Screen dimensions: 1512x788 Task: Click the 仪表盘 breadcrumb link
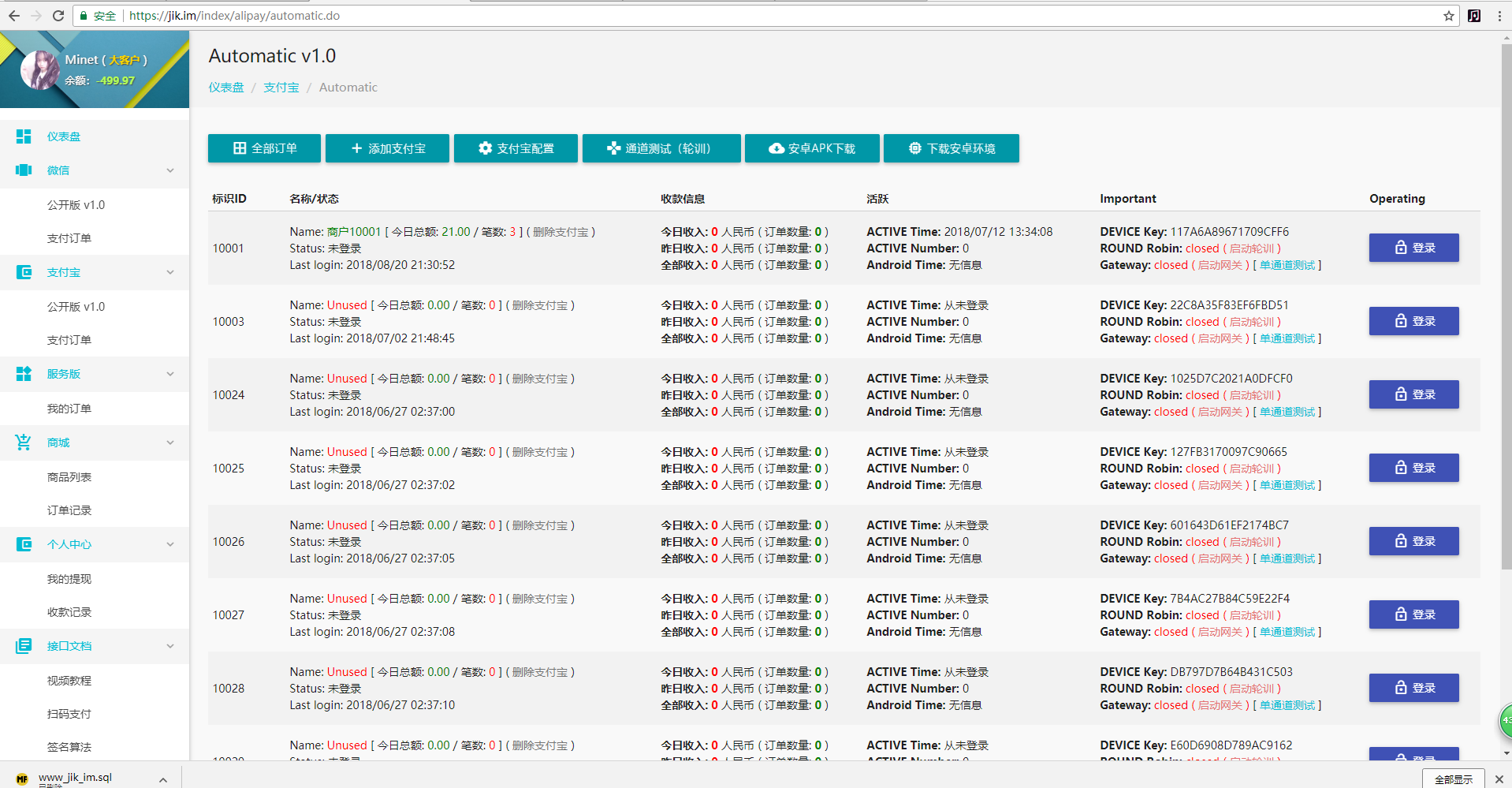click(226, 88)
